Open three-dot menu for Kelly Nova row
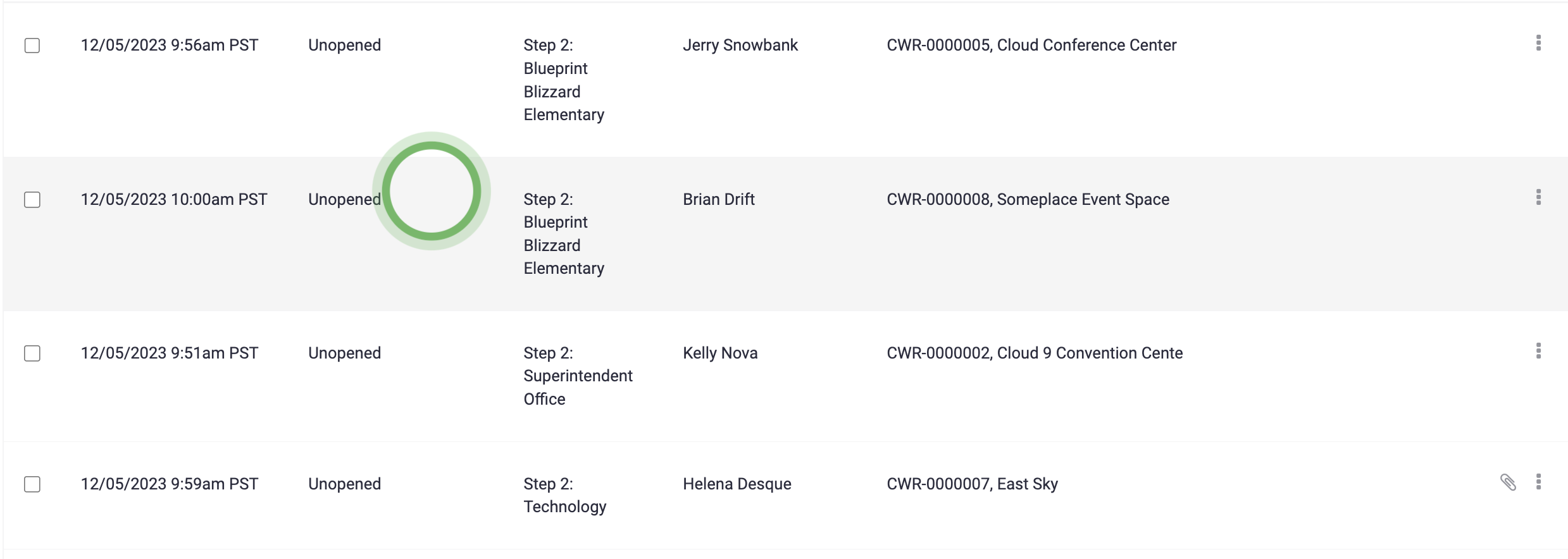 point(1538,351)
